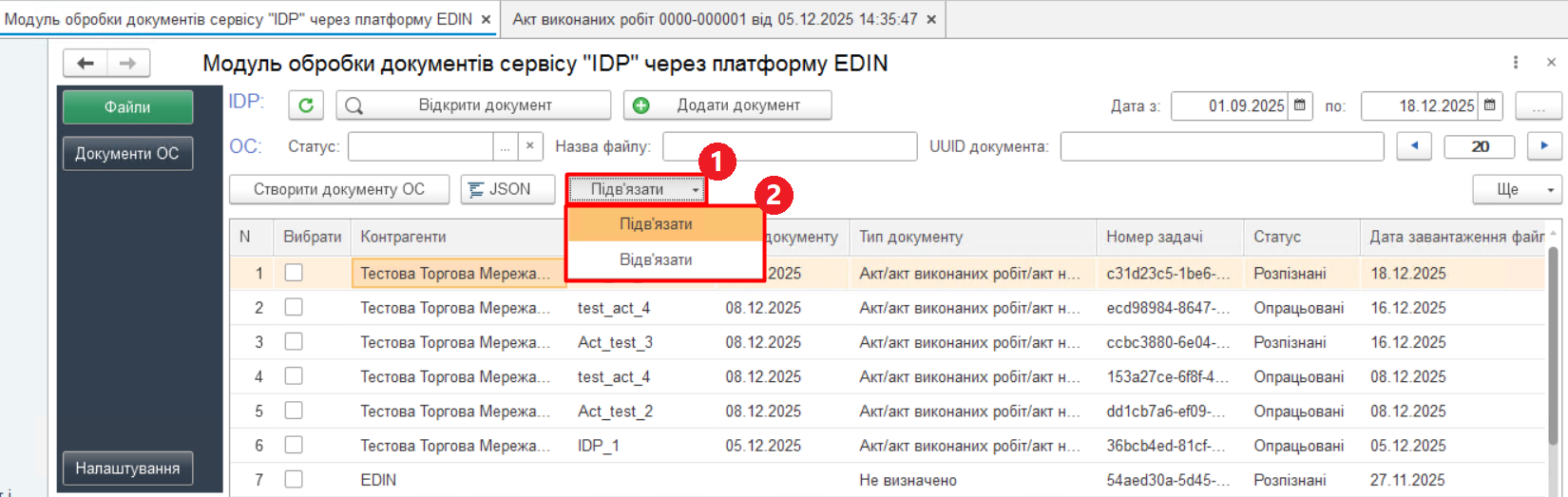
Task: Collapse the Підв'язати dropdown button
Action: click(x=637, y=190)
